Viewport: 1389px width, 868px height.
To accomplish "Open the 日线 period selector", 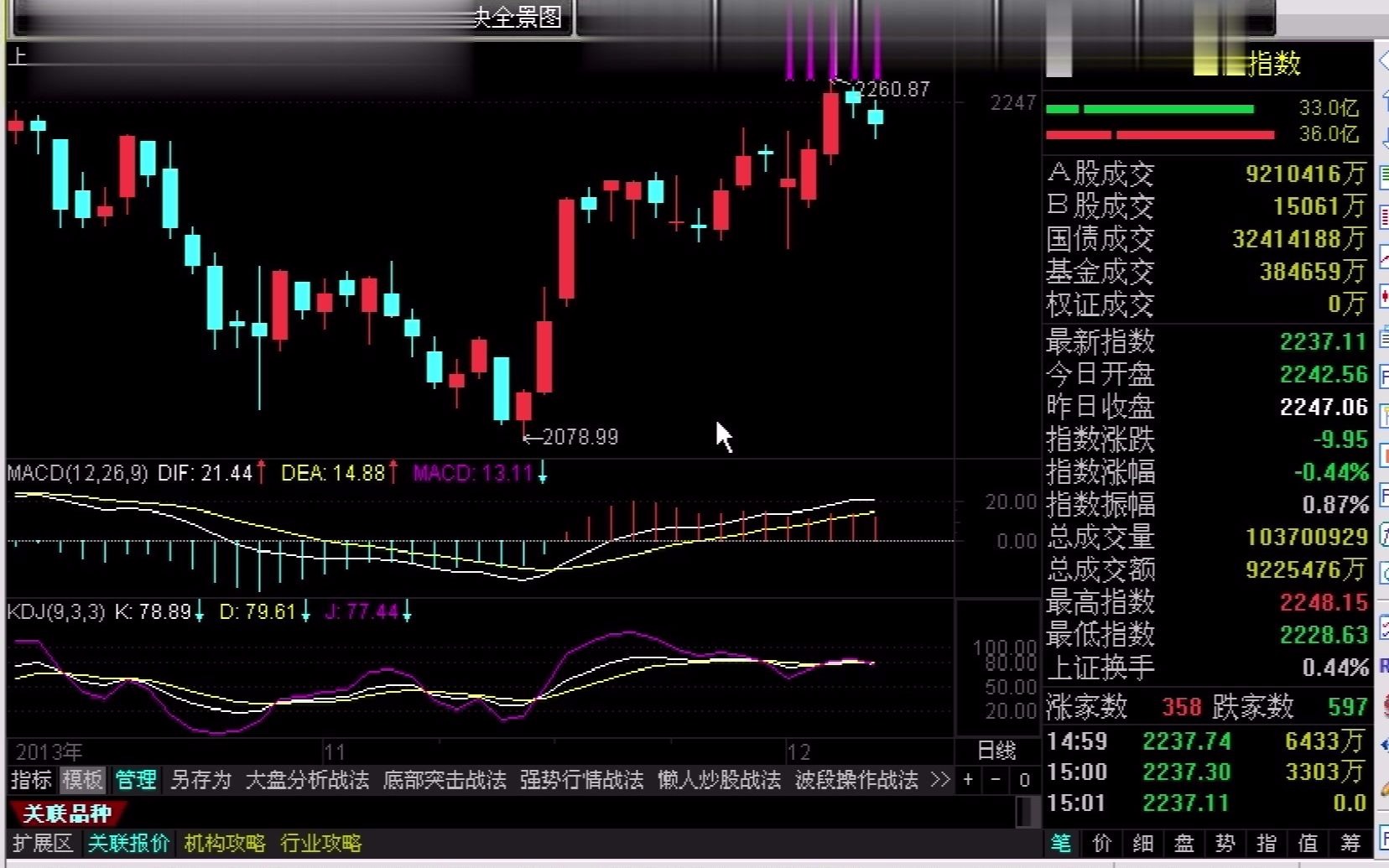I will tap(997, 751).
